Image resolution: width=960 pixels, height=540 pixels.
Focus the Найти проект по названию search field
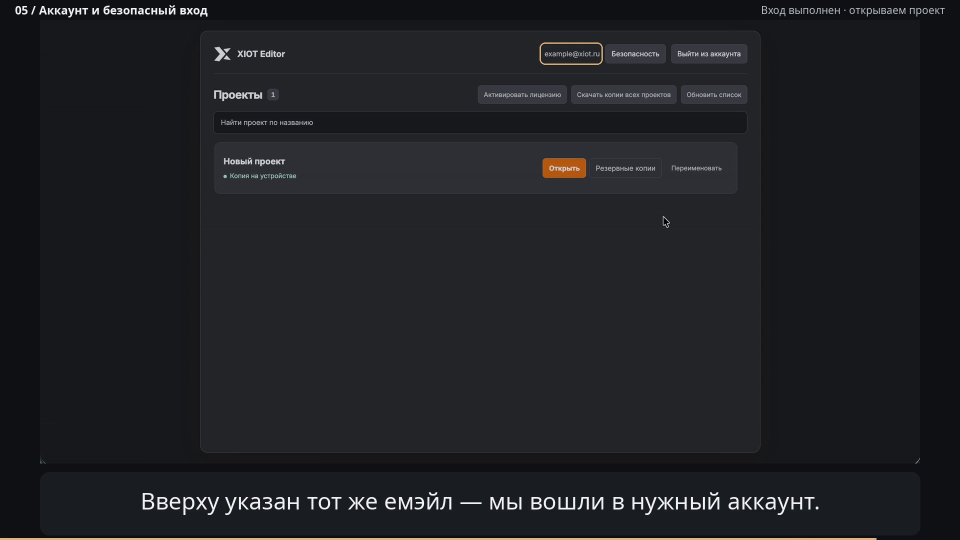[x=480, y=122]
